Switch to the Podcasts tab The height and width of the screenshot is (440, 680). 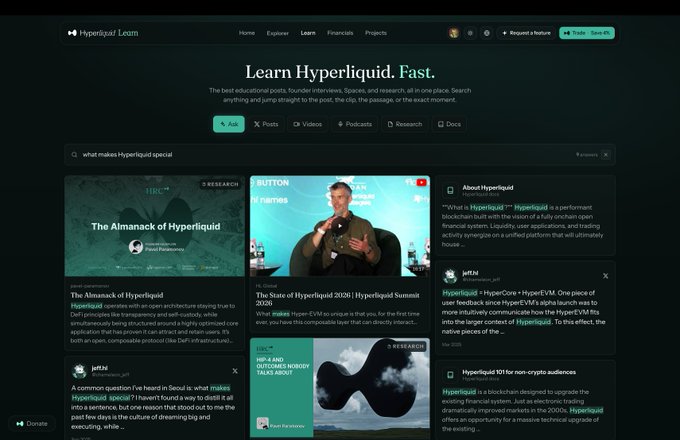pyautogui.click(x=355, y=124)
